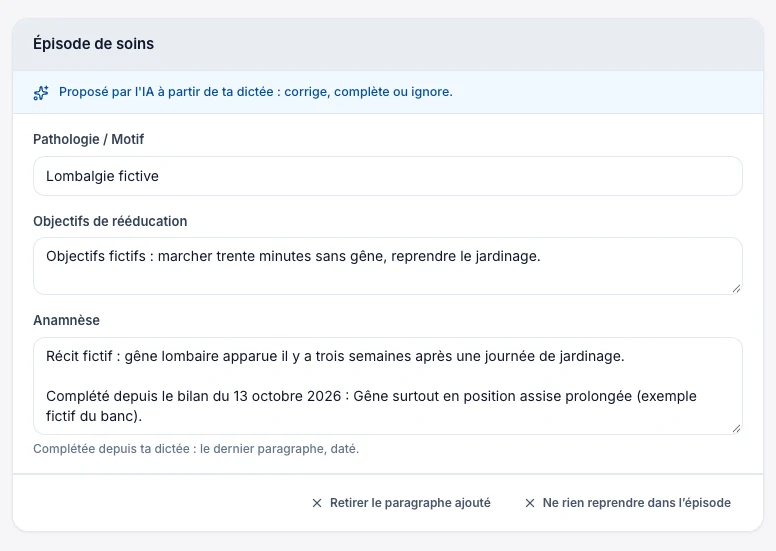Click Ne rien reprendre dans l'épisode button
This screenshot has width=776, height=551.
coord(628,503)
